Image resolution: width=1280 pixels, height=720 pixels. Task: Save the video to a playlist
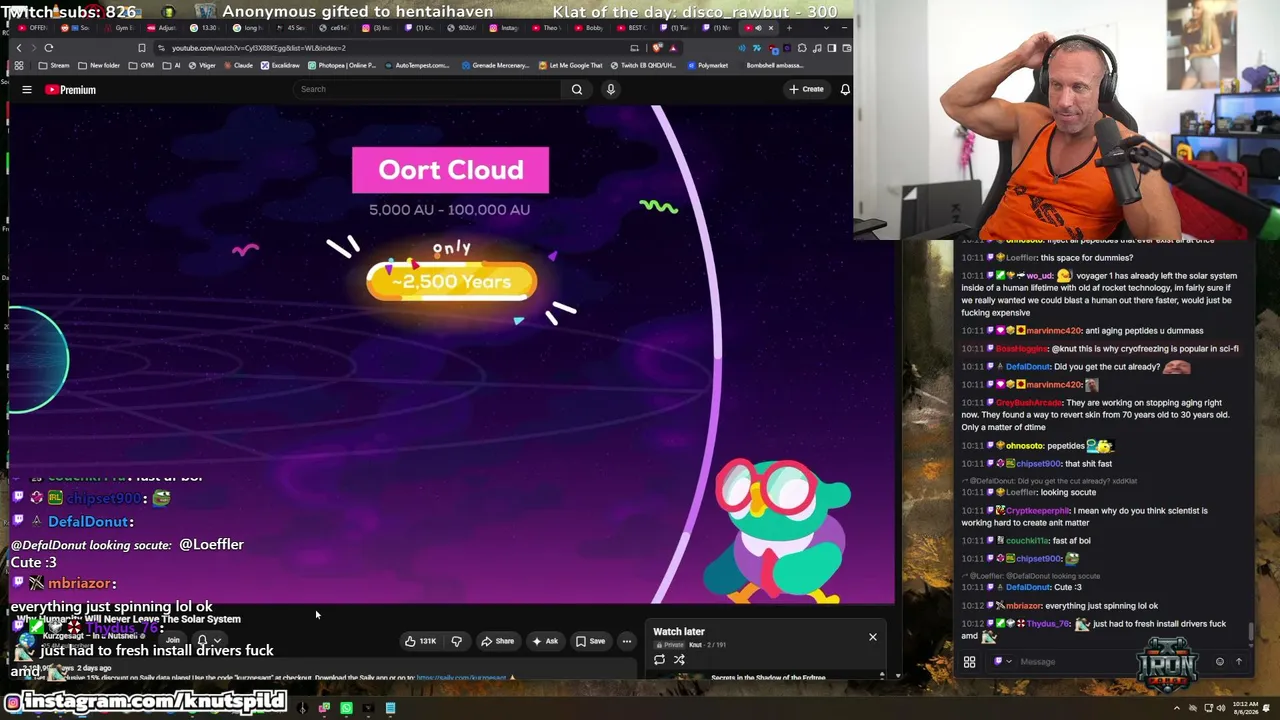click(x=590, y=641)
